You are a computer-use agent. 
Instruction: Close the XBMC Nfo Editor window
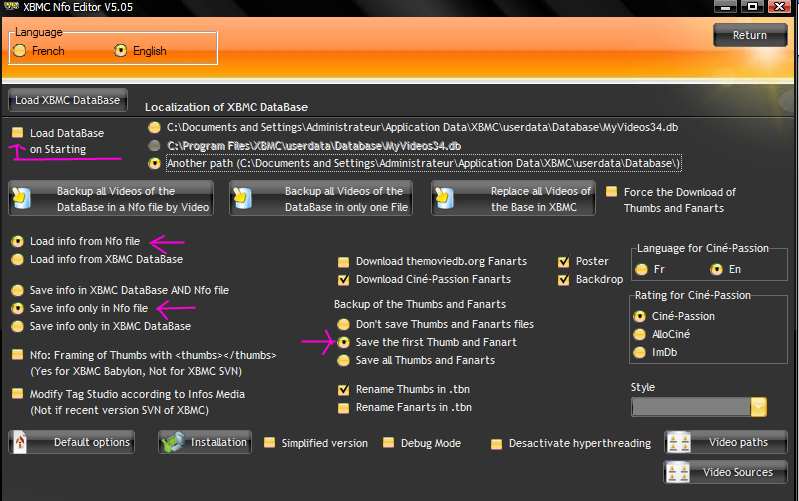779,7
